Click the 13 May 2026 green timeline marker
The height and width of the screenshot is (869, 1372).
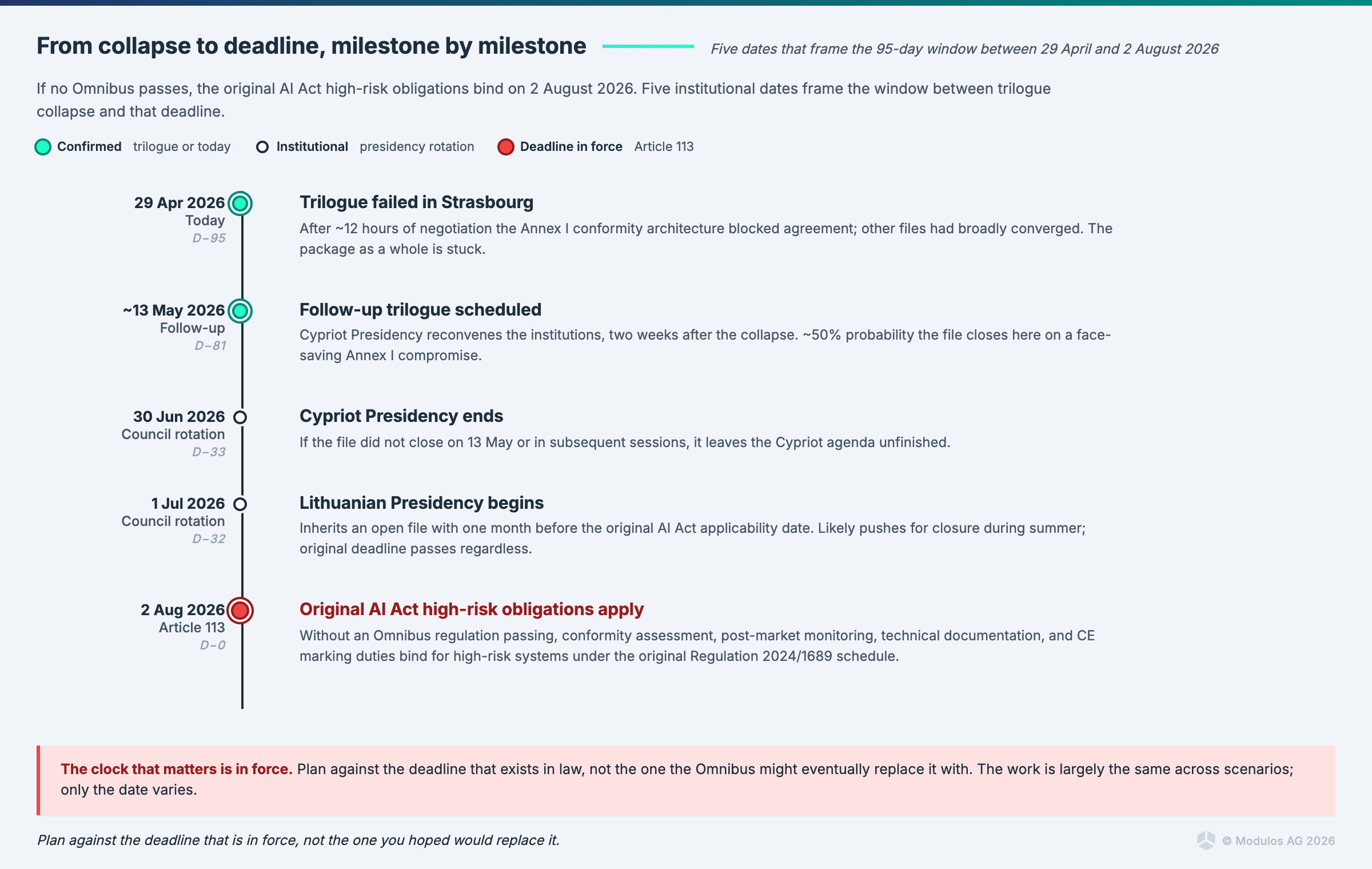pyautogui.click(x=240, y=310)
